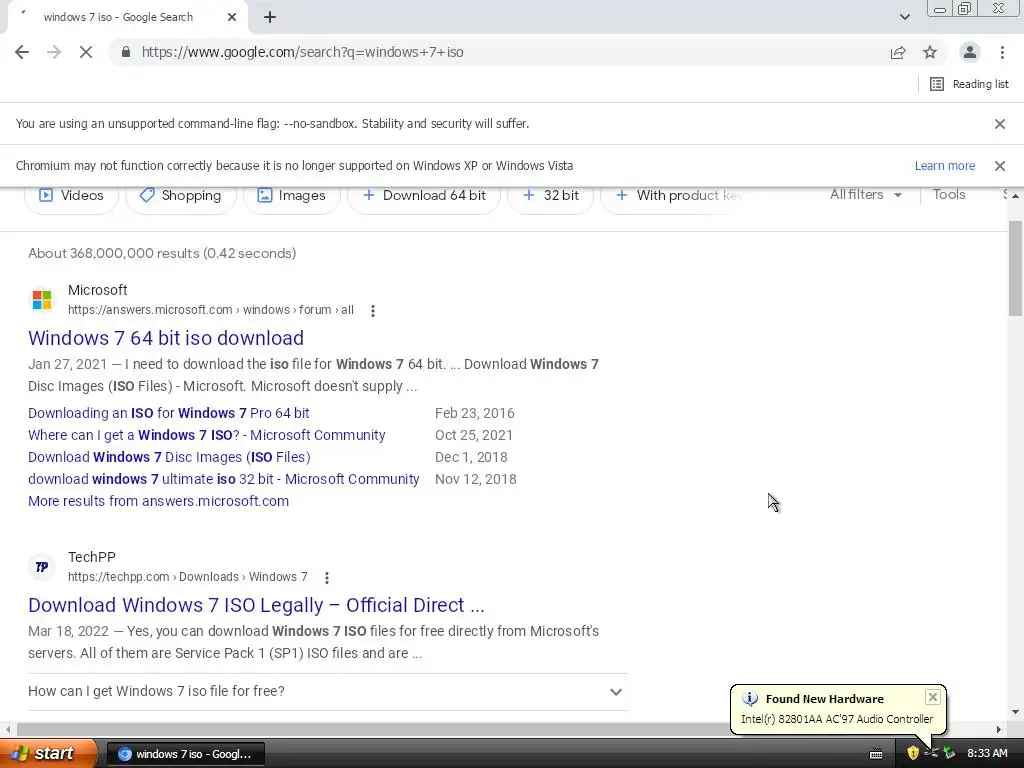
Task: Open the tab search chevron in the title bar
Action: pyautogui.click(x=904, y=17)
